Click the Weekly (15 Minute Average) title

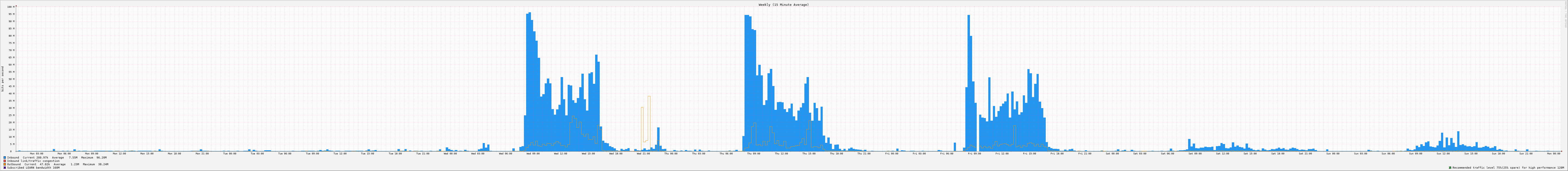pyautogui.click(x=783, y=4)
